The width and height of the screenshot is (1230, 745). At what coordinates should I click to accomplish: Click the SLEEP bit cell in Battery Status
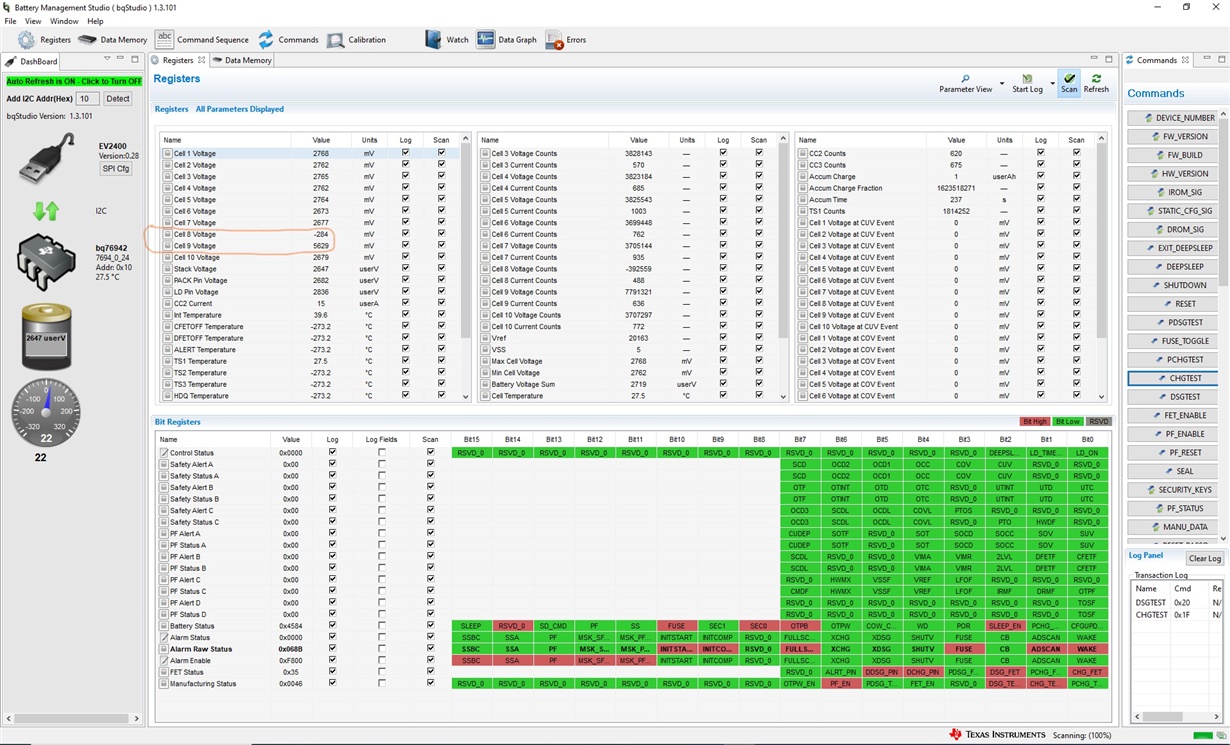tap(472, 626)
